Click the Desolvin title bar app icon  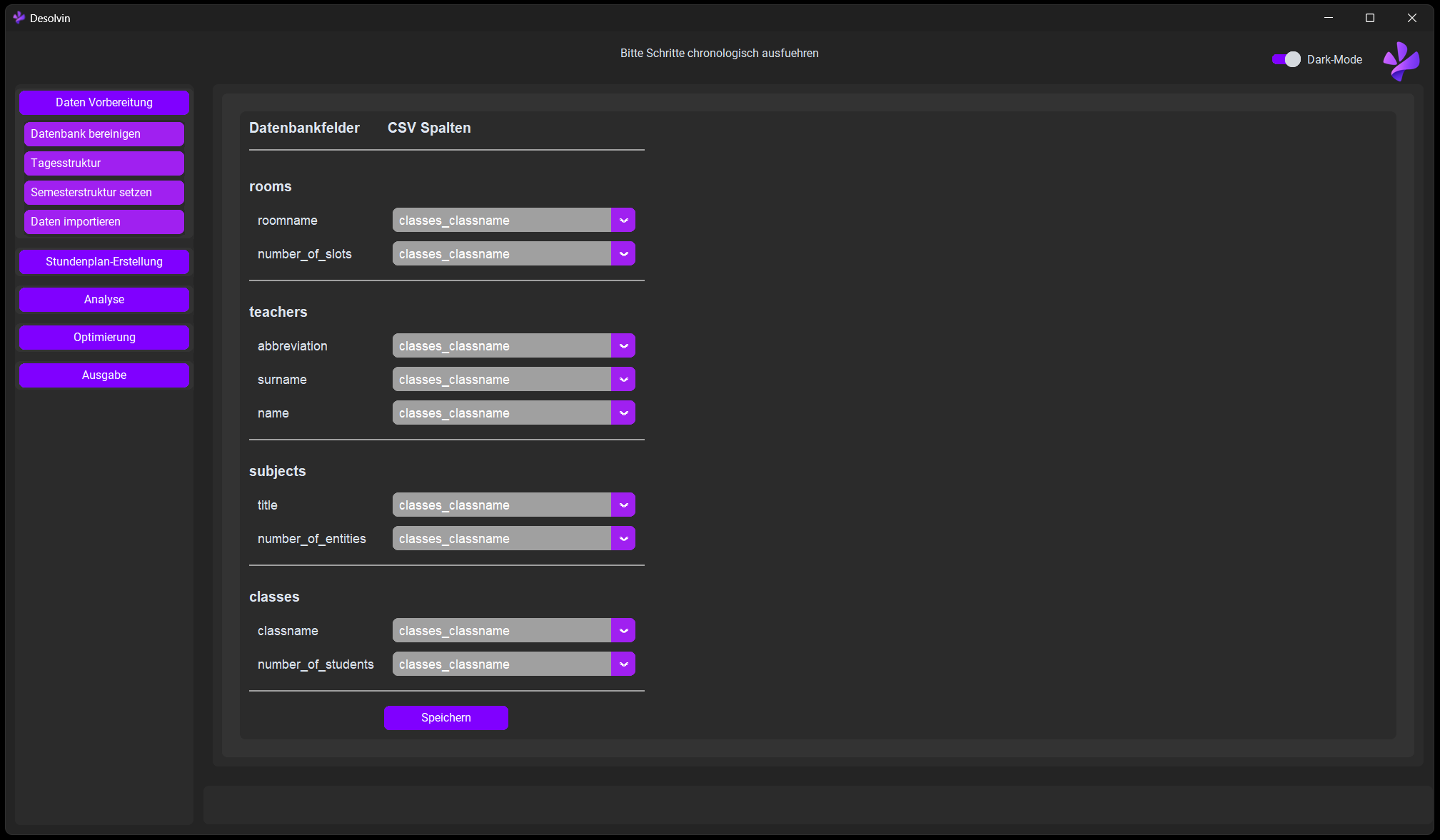19,18
